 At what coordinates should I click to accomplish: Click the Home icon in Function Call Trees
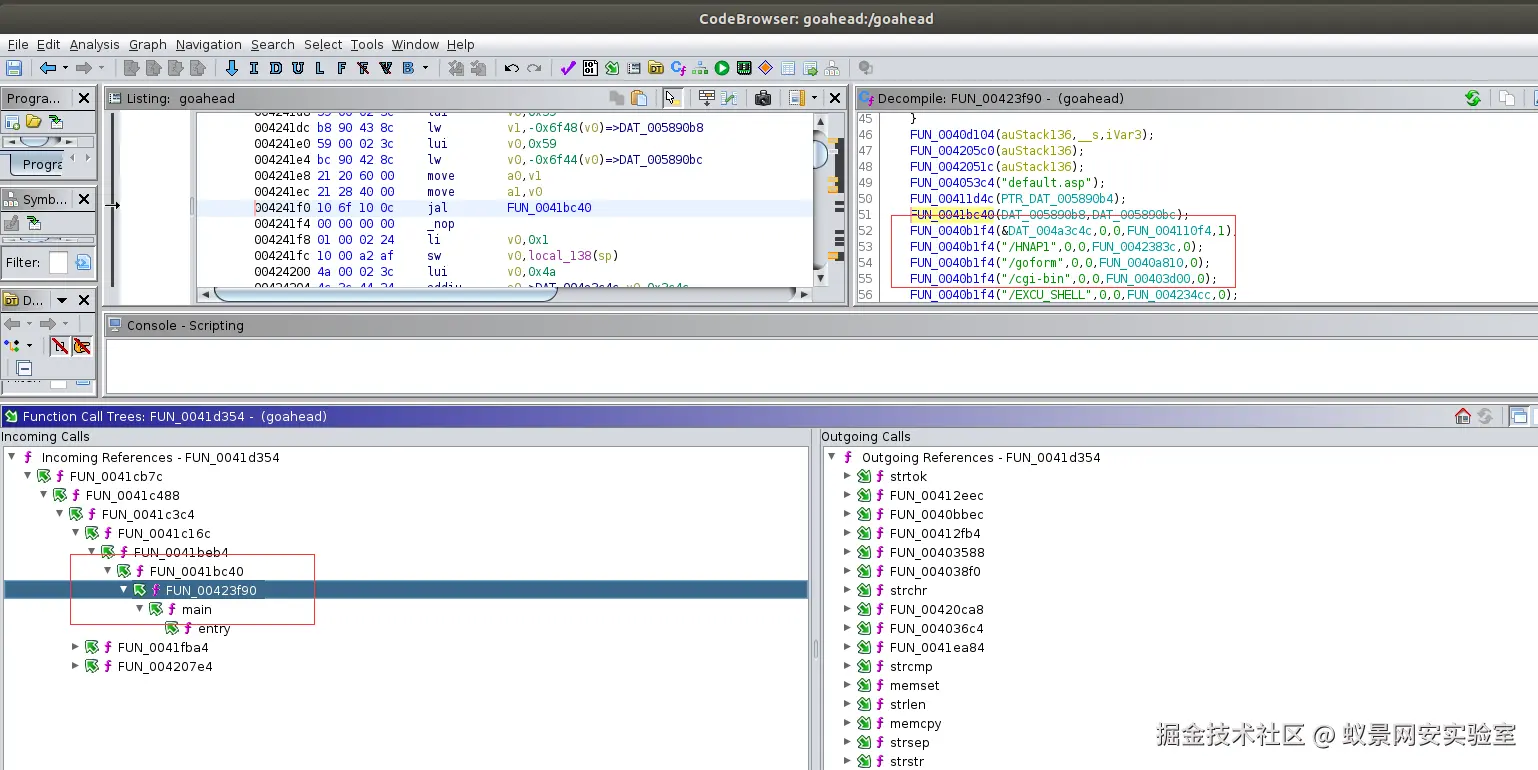point(1462,416)
